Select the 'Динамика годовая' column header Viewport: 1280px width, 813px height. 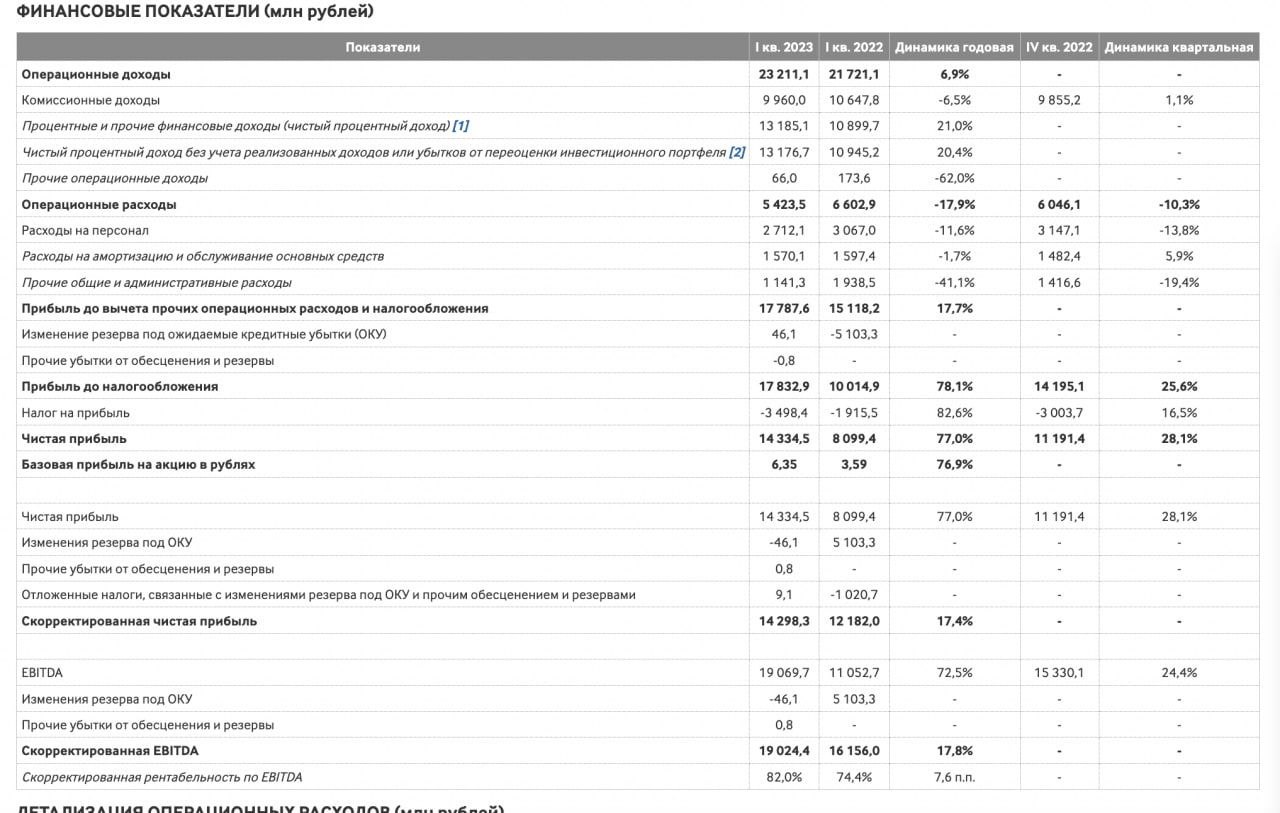[x=955, y=47]
